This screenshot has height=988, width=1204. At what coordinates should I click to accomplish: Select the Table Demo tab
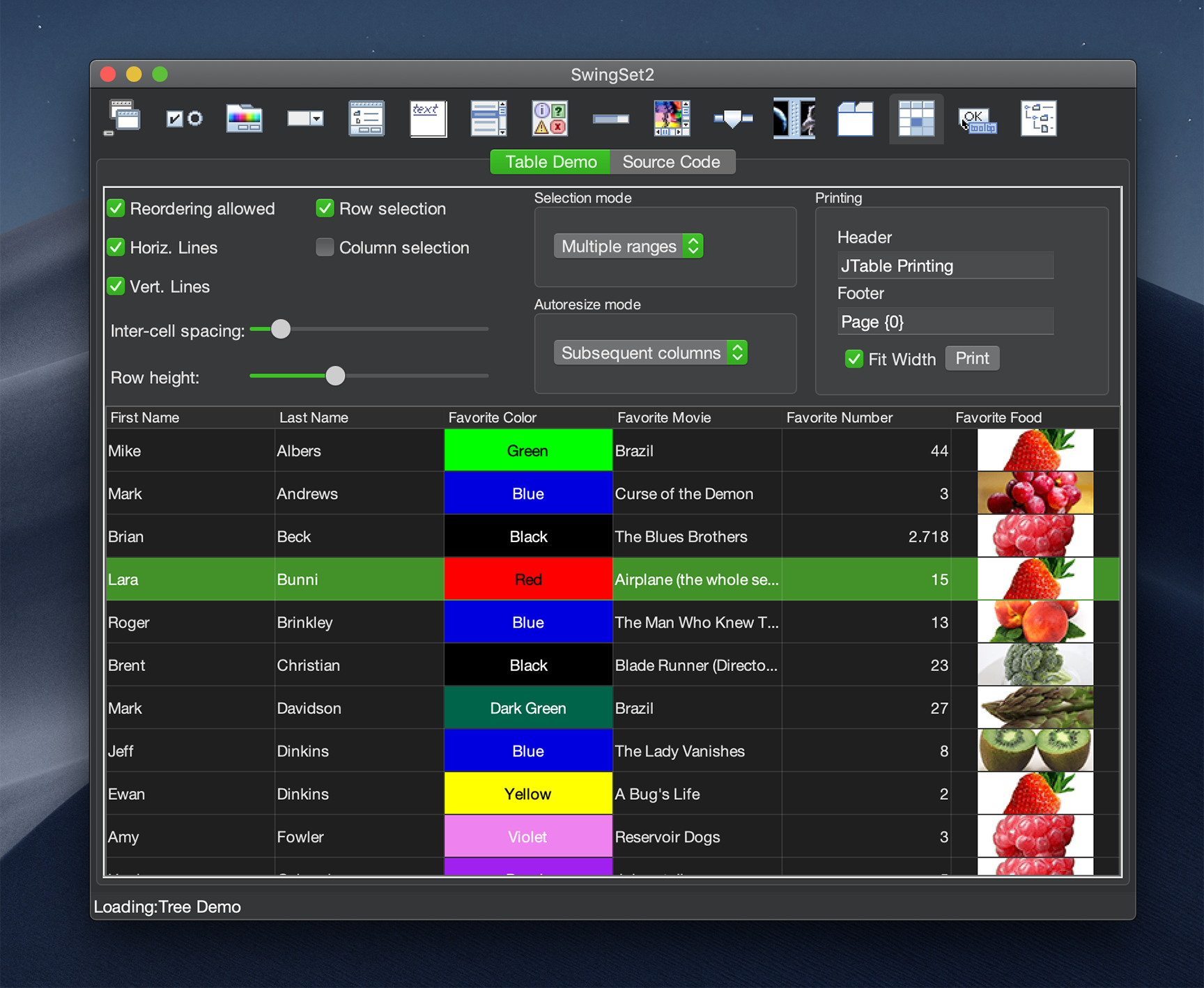click(x=550, y=162)
